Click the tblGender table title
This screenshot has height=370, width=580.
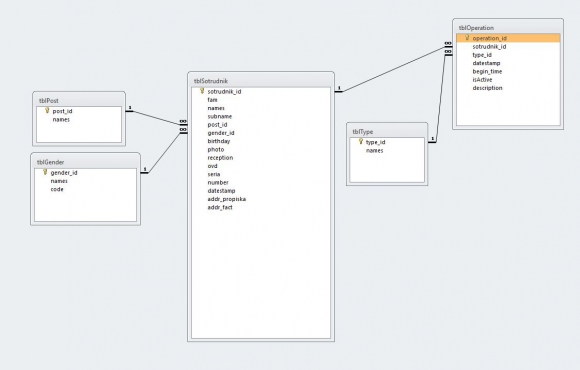pos(51,162)
